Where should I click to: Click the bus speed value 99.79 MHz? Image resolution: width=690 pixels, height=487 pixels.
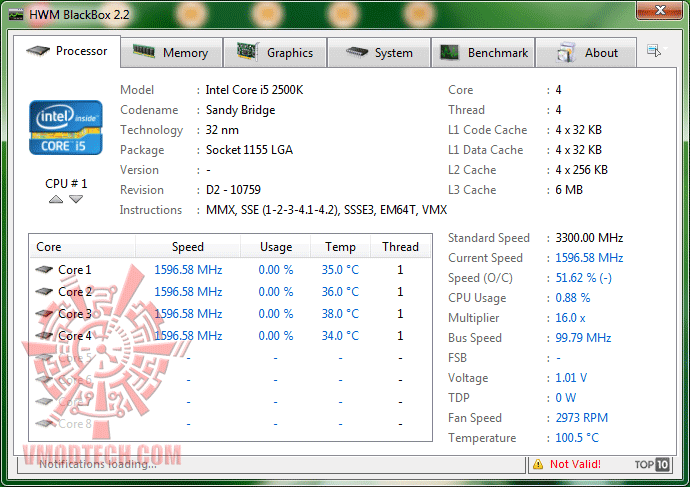[x=583, y=338]
